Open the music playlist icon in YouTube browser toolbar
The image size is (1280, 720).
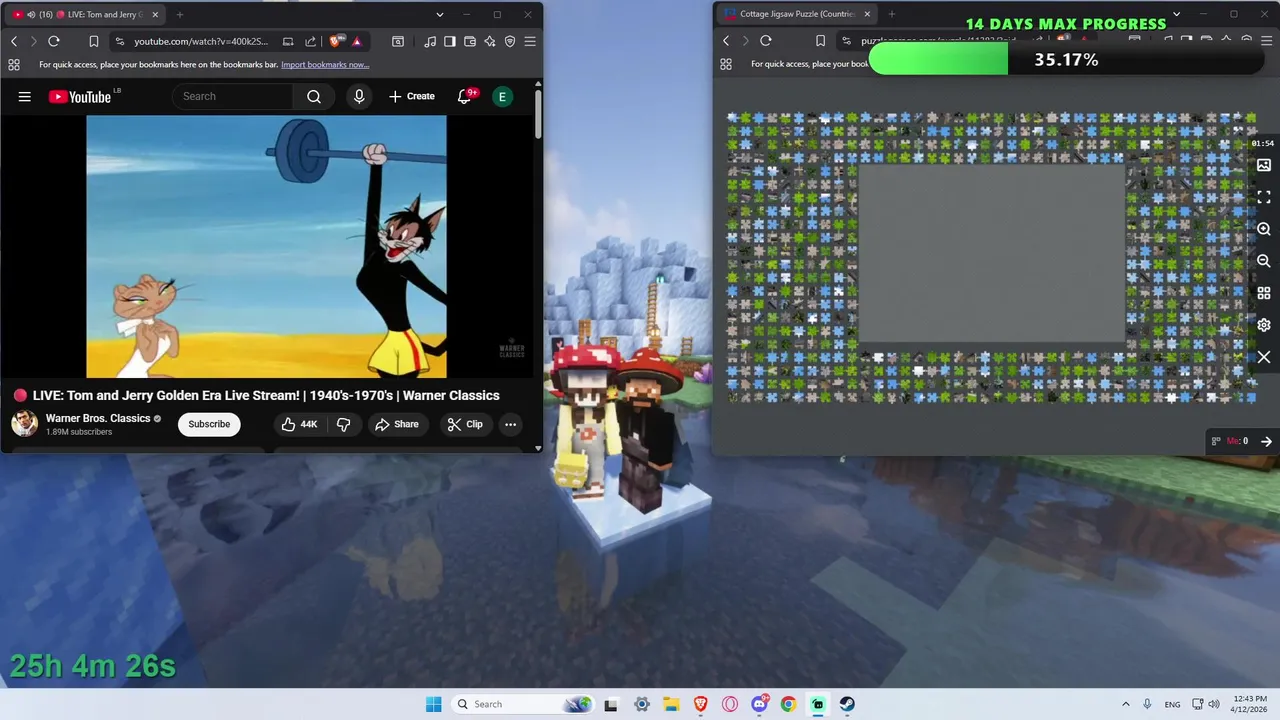(x=430, y=41)
